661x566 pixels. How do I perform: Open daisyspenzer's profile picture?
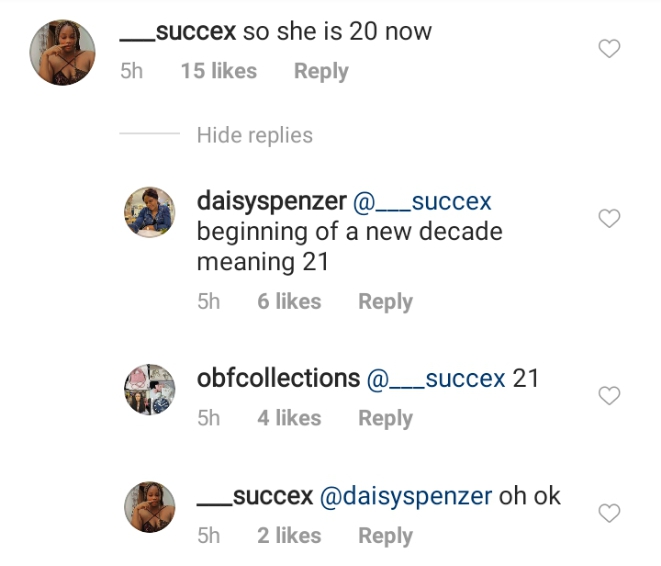tap(149, 213)
